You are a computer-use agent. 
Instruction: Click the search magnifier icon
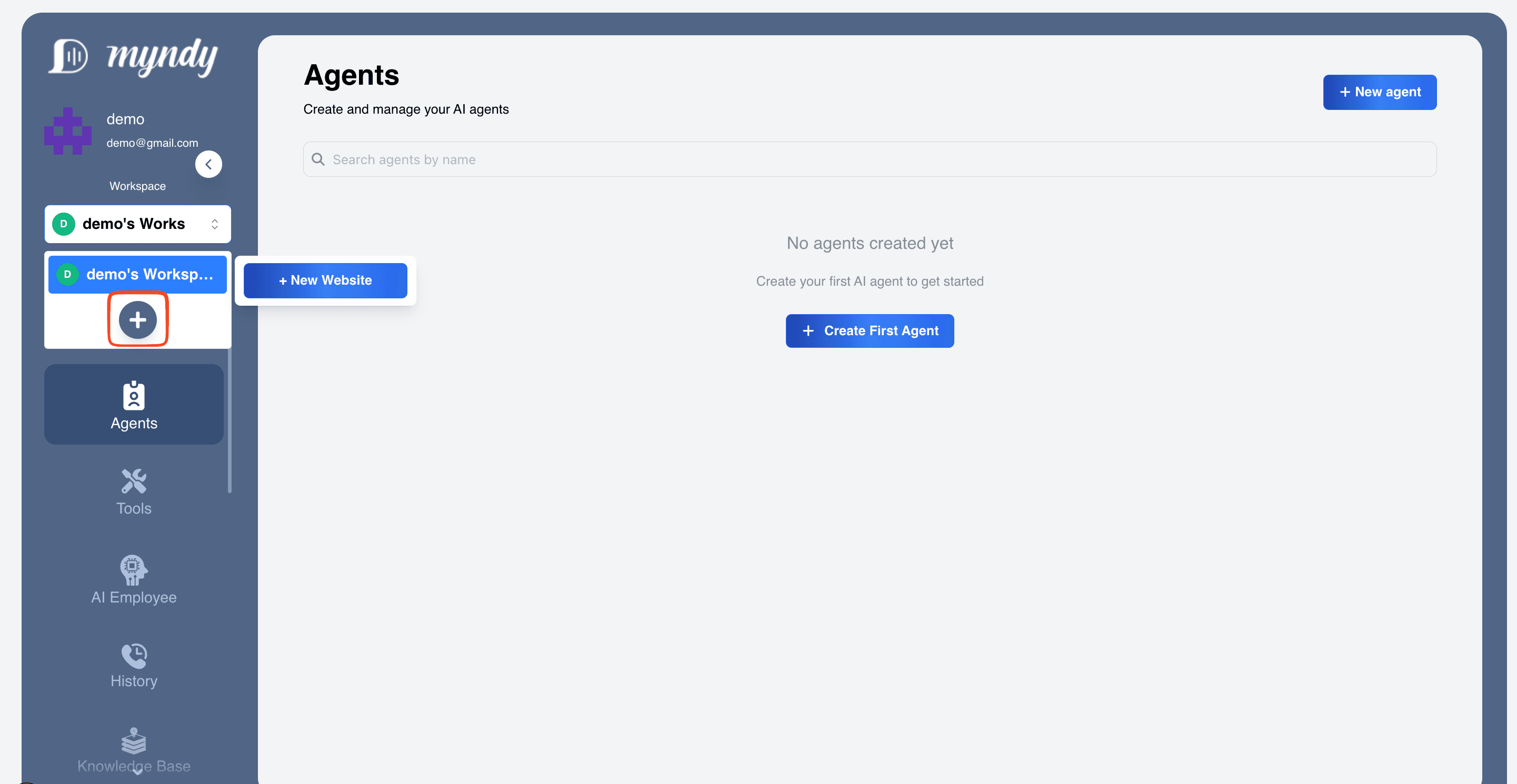click(318, 159)
